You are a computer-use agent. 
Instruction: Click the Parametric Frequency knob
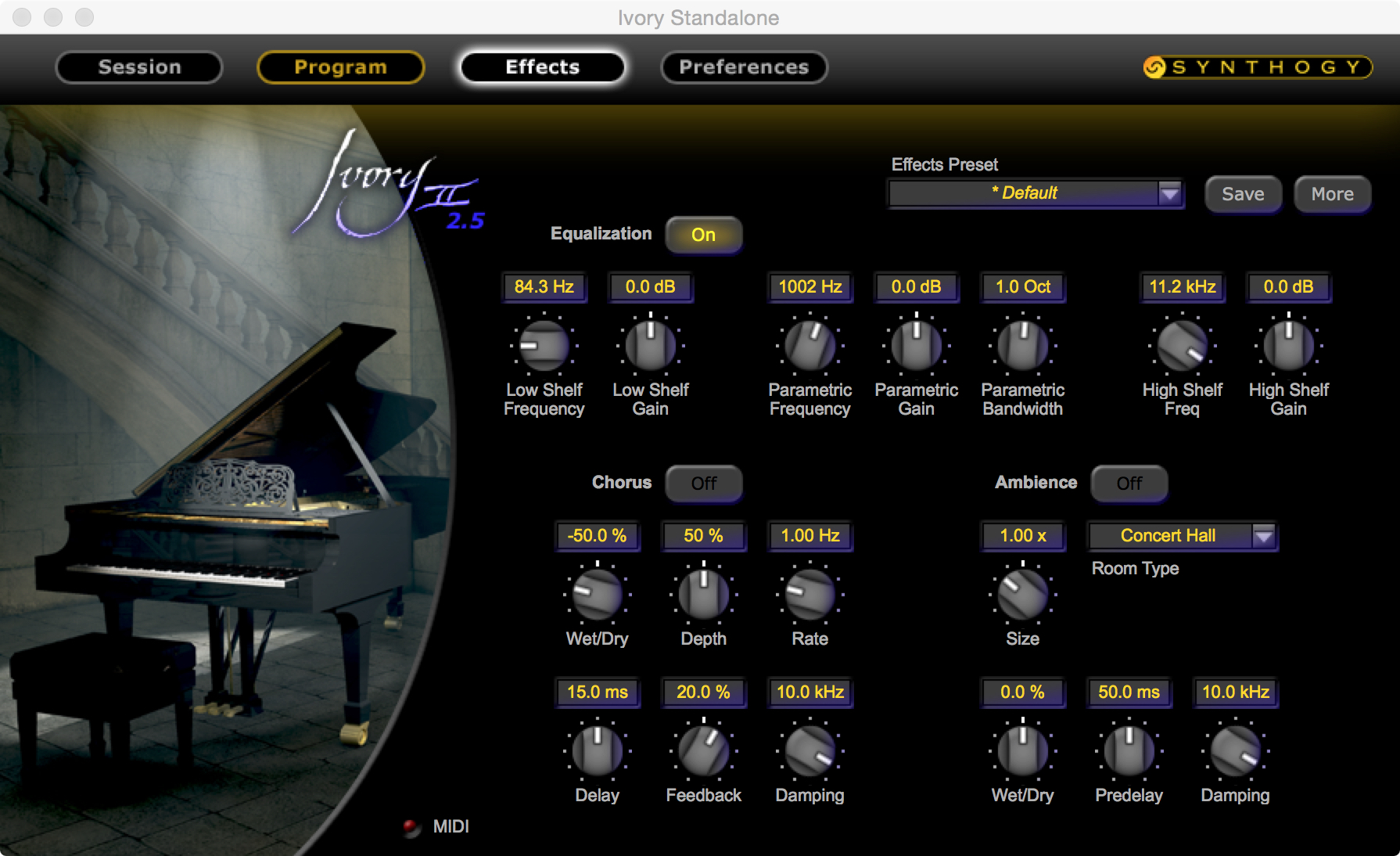[809, 345]
